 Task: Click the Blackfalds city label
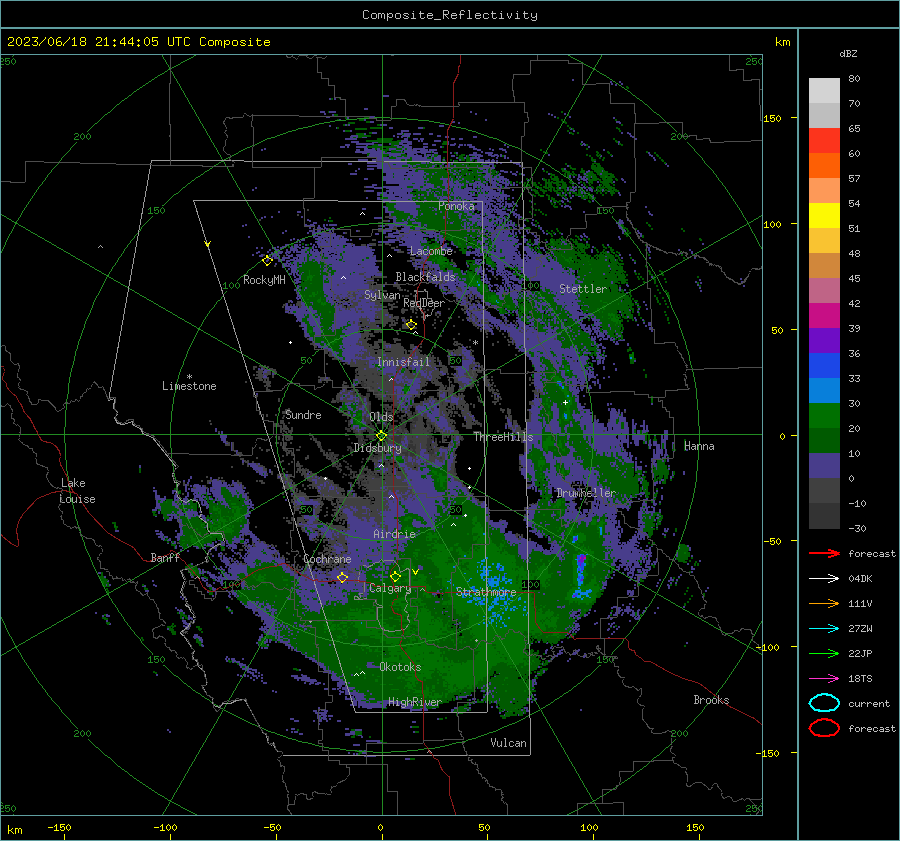[425, 277]
